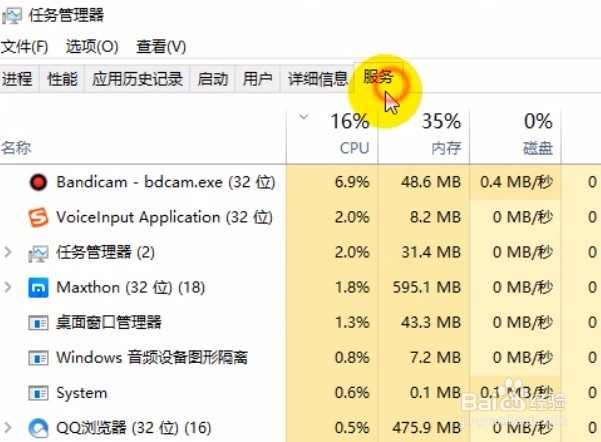Click the 6.9% CPU value for Bandicam
Screen dimensions: 601x442
(352, 182)
